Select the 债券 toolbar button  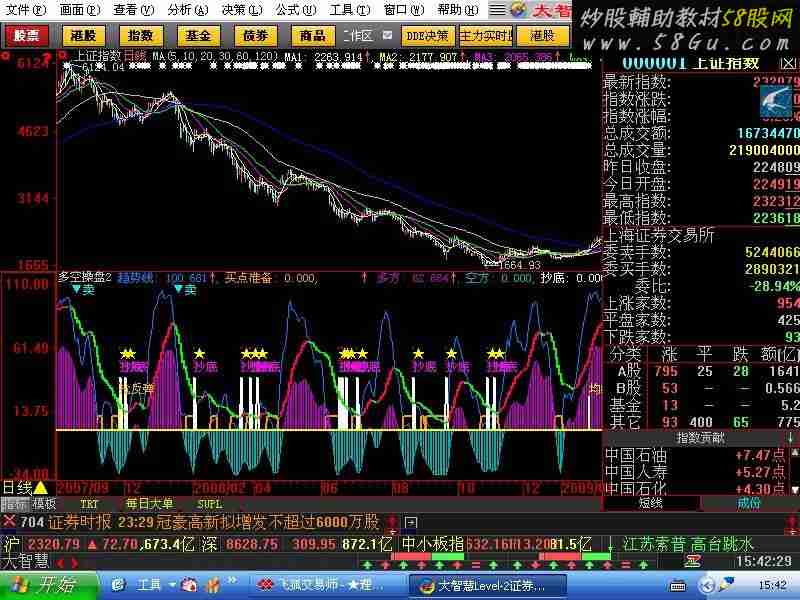click(x=256, y=36)
